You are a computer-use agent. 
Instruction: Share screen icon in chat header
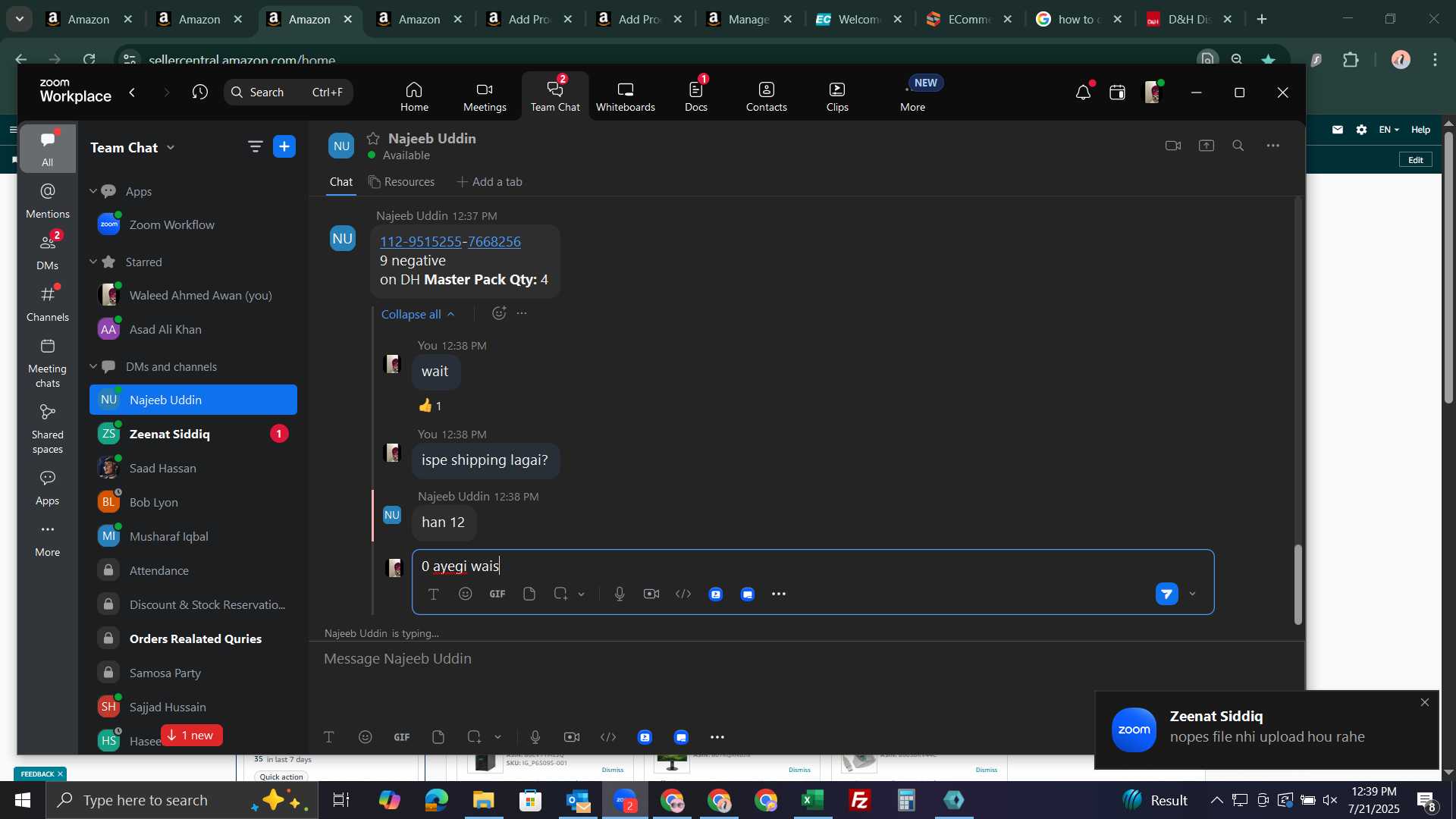pos(1207,146)
